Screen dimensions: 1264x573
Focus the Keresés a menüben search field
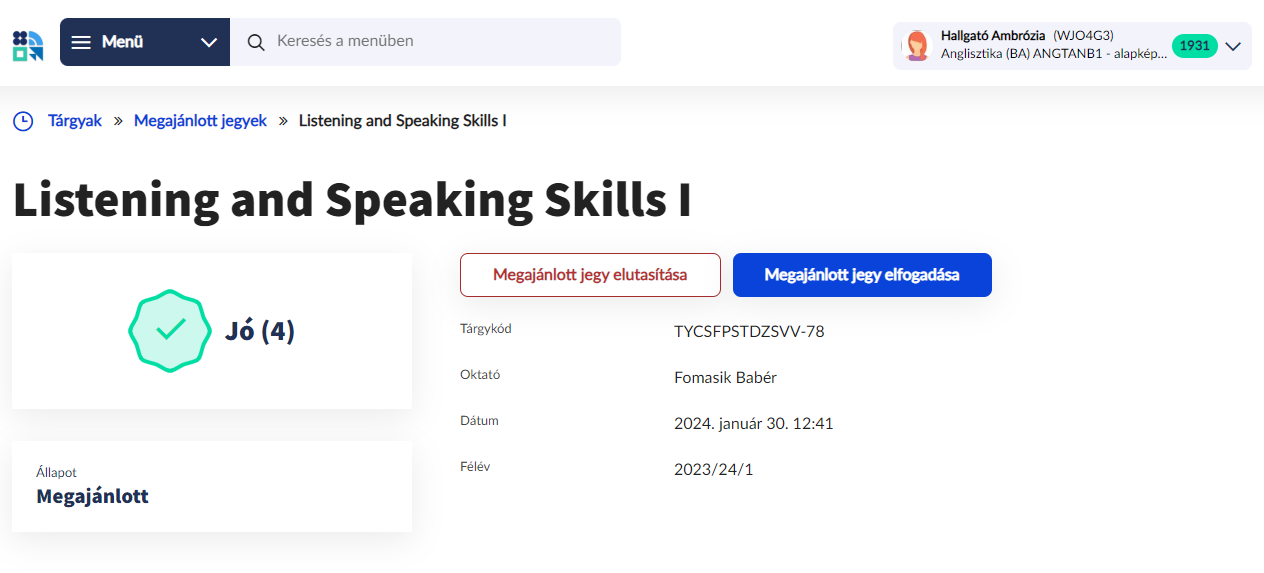440,42
